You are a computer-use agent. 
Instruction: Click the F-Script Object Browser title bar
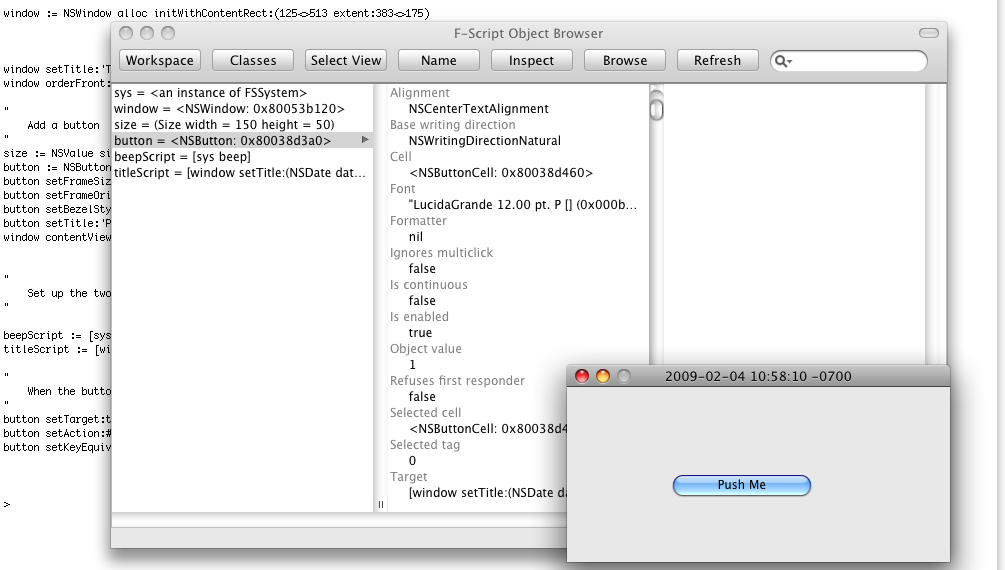point(528,33)
